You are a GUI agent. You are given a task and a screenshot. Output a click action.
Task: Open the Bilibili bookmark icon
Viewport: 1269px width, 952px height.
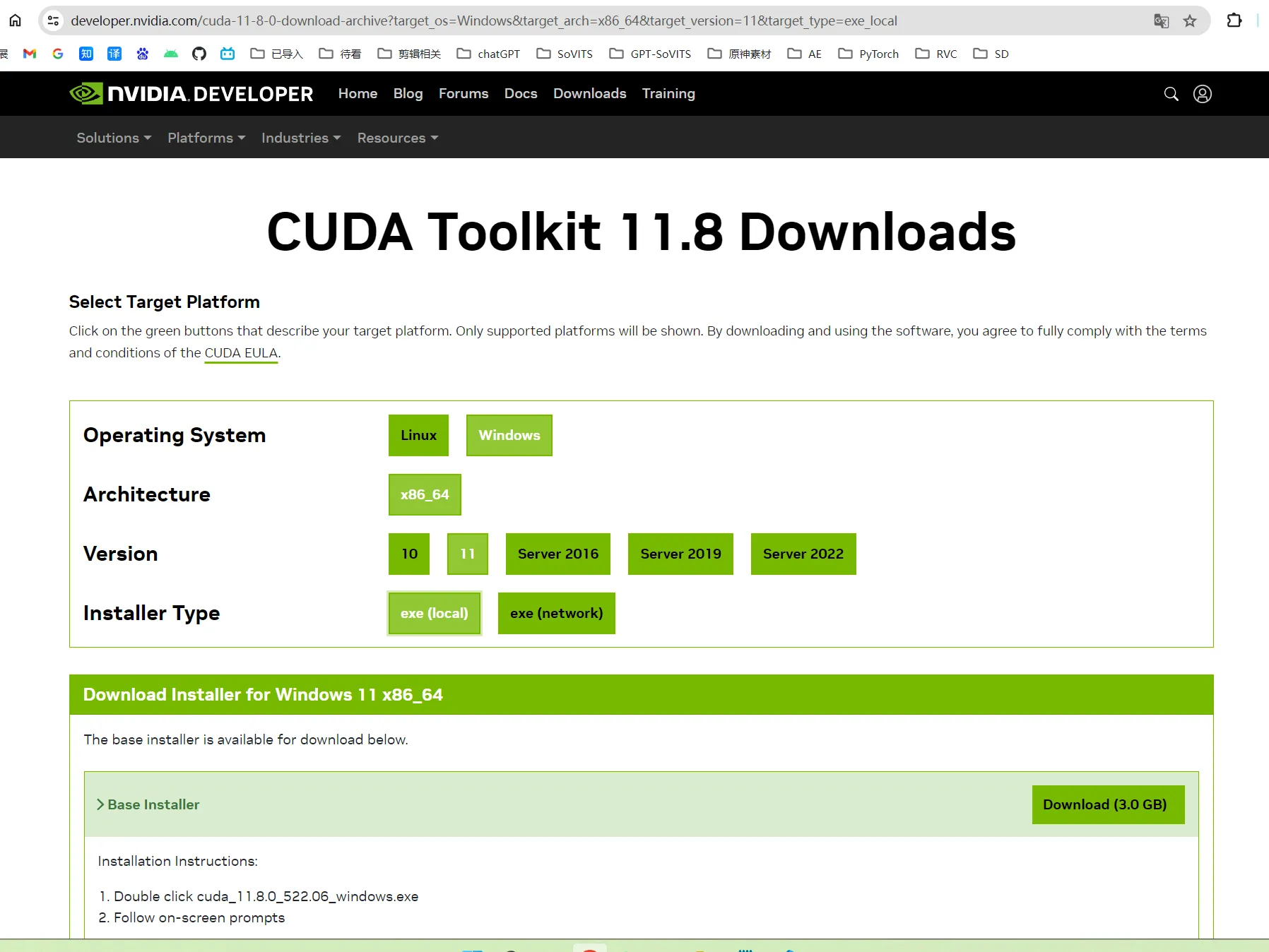pyautogui.click(x=228, y=54)
